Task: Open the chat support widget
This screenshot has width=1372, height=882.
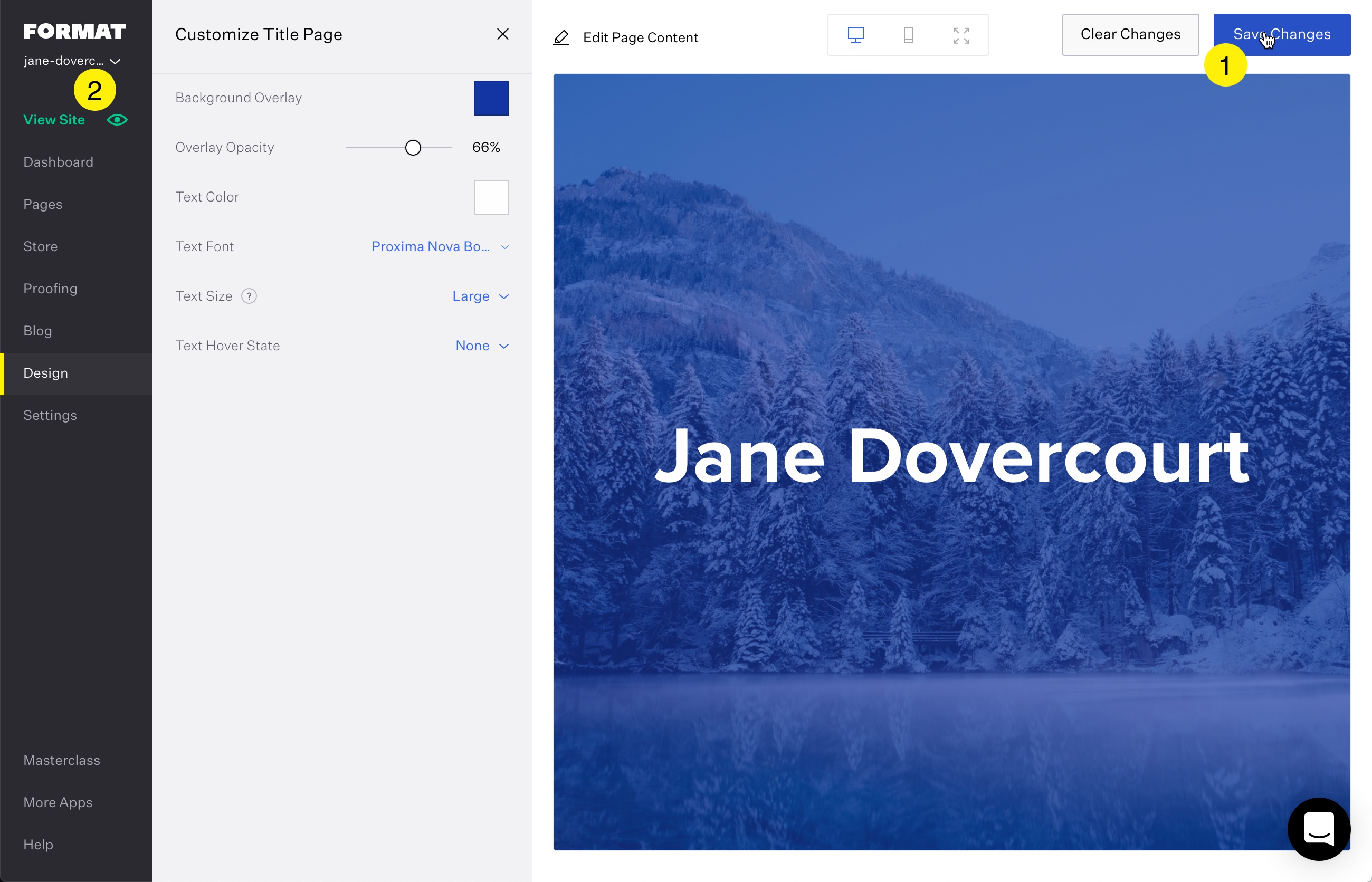Action: coord(1319,829)
